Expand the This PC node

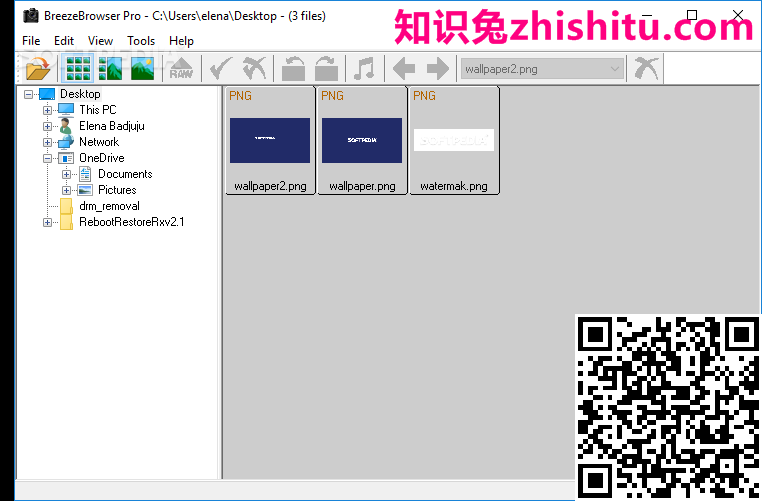pyautogui.click(x=47, y=110)
